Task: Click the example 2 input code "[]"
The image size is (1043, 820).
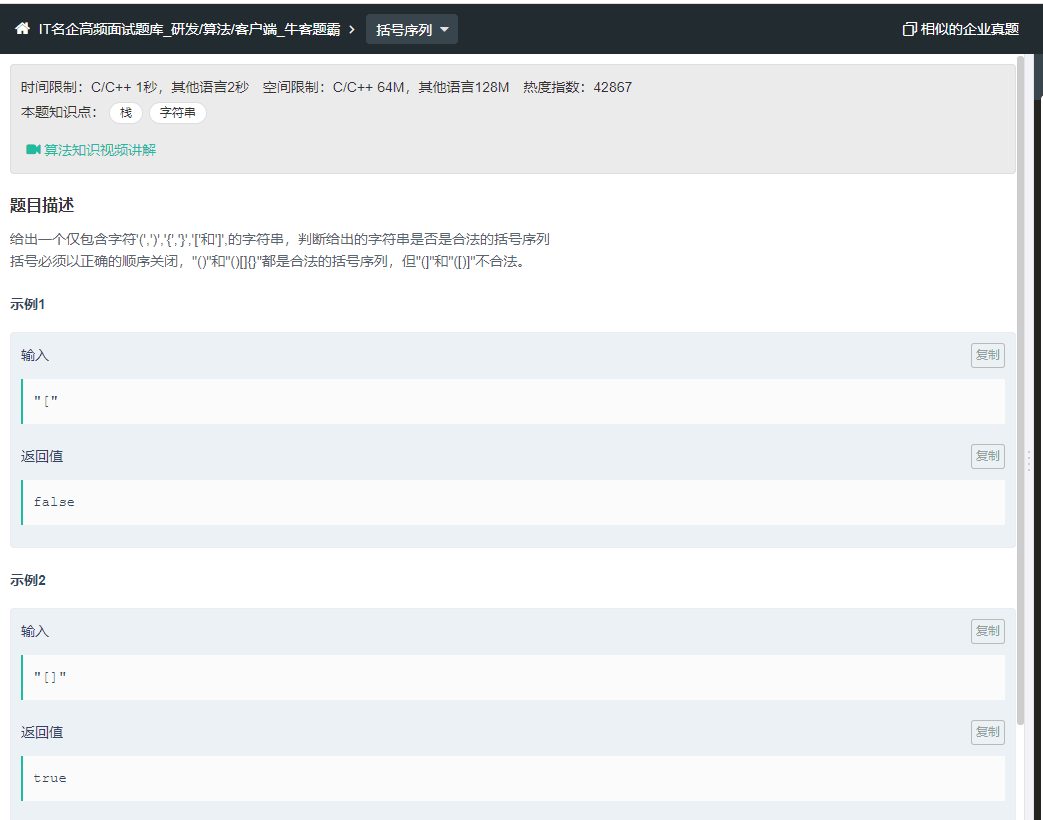Action: pos(50,677)
